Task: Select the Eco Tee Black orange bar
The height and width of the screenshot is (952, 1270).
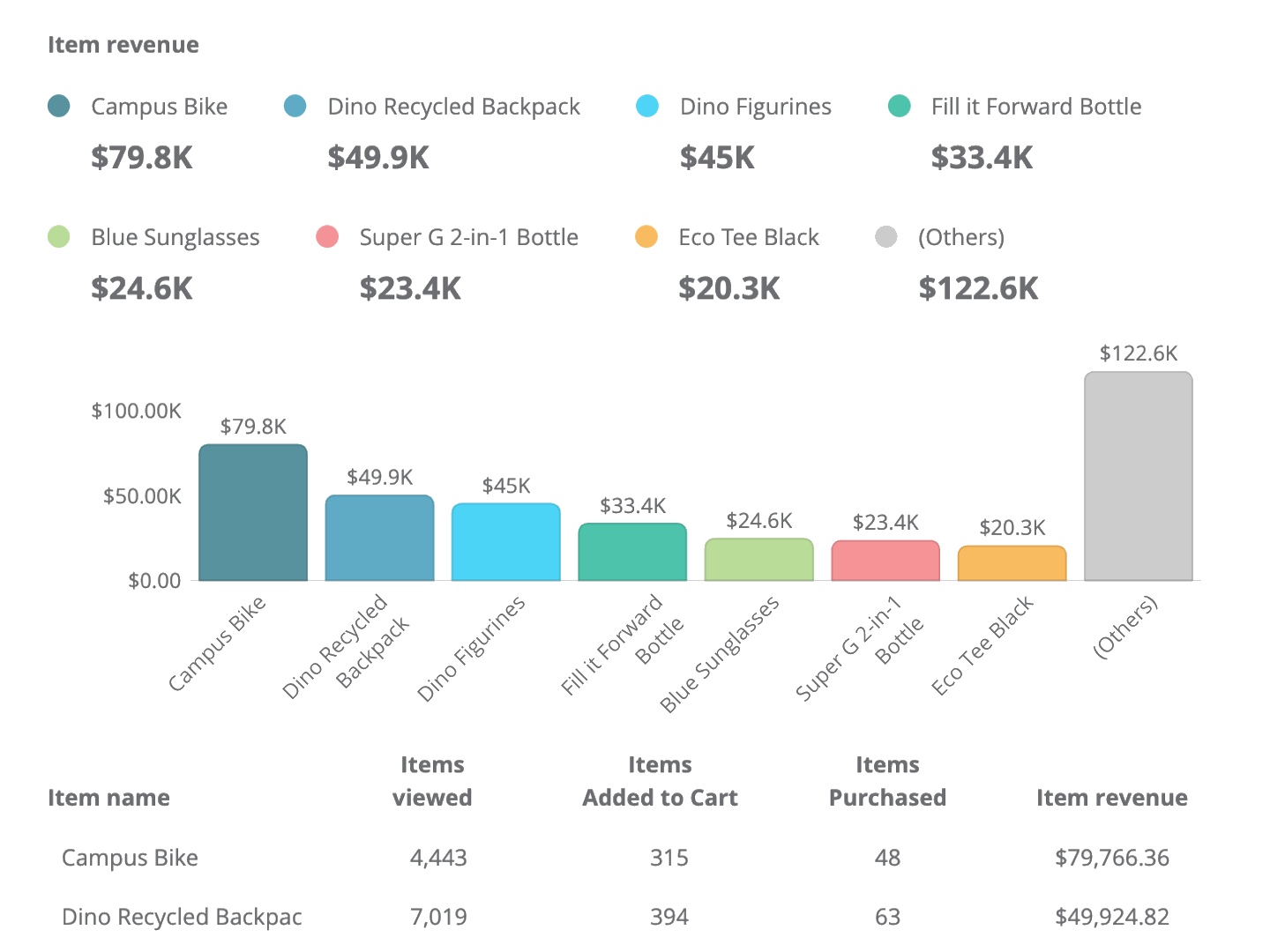Action: 1012,563
